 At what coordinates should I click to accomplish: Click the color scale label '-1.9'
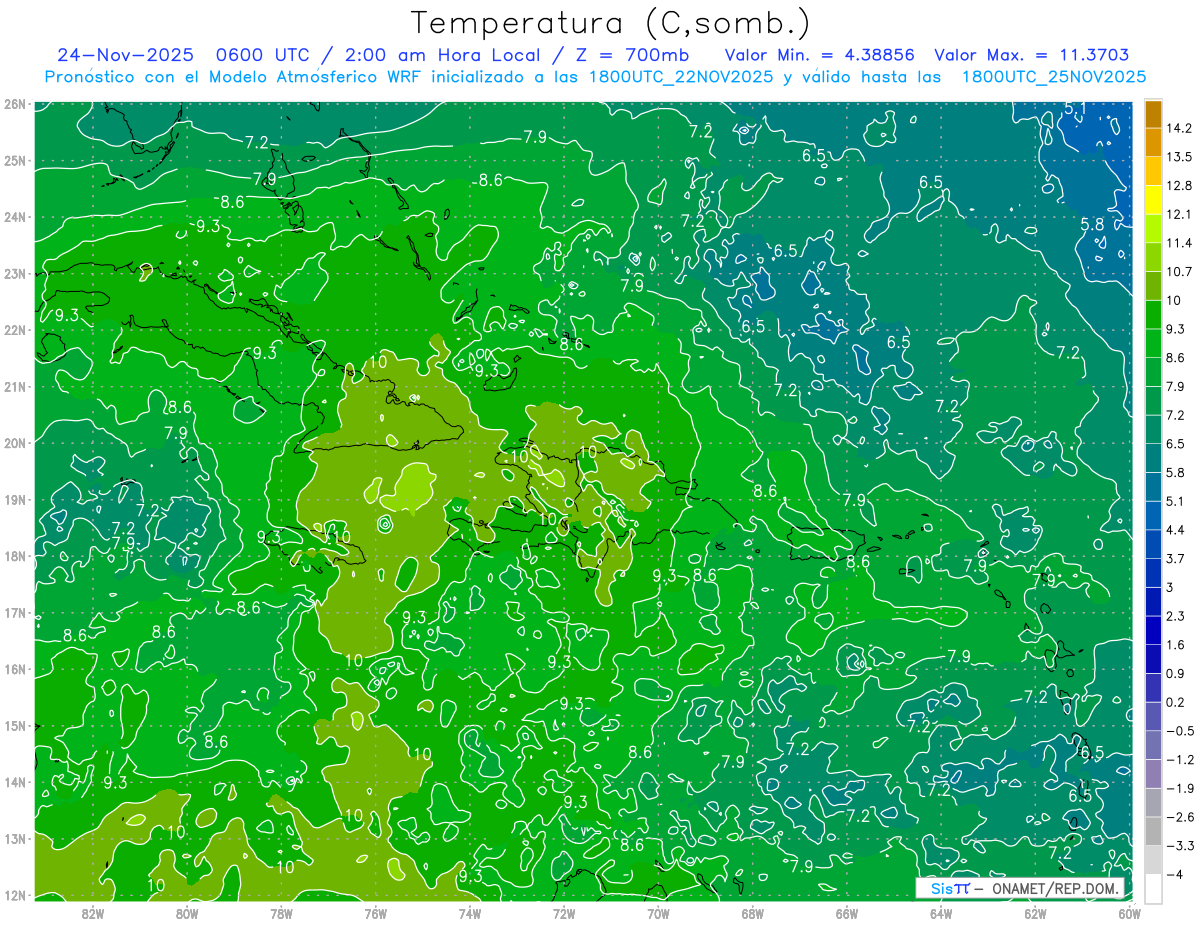[1180, 788]
